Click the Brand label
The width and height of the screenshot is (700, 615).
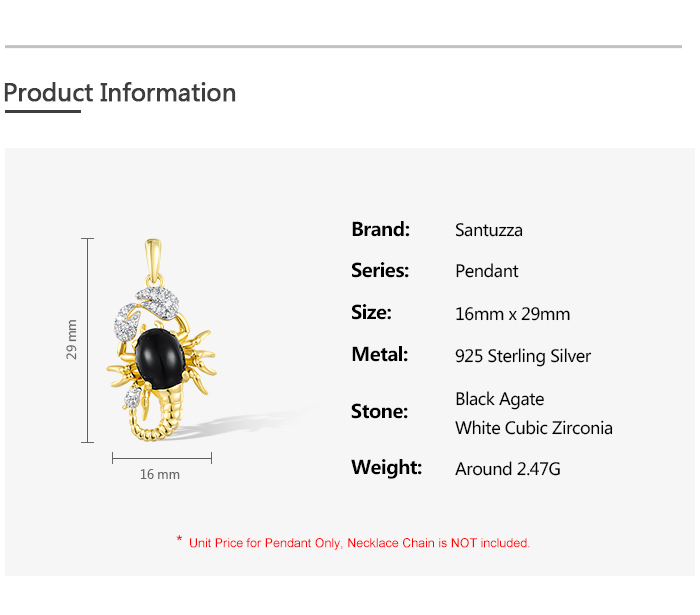pyautogui.click(x=380, y=229)
